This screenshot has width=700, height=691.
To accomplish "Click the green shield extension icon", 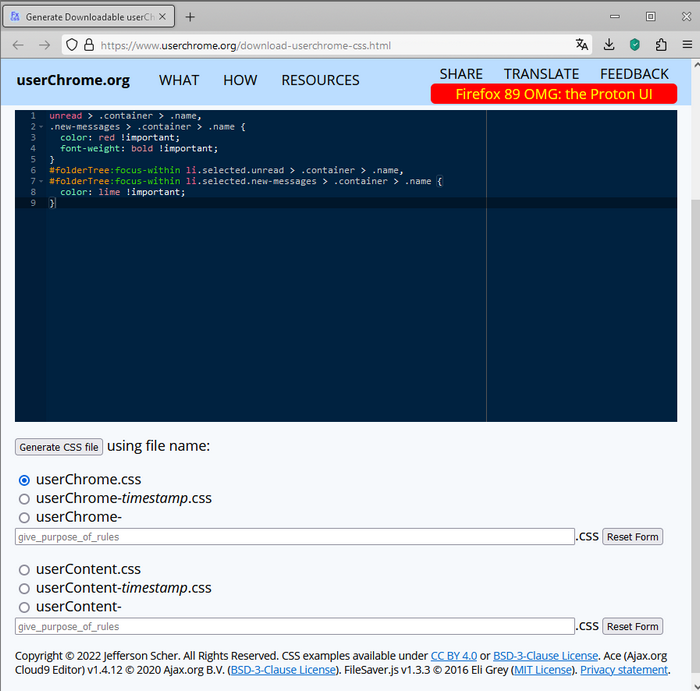I will tap(635, 45).
